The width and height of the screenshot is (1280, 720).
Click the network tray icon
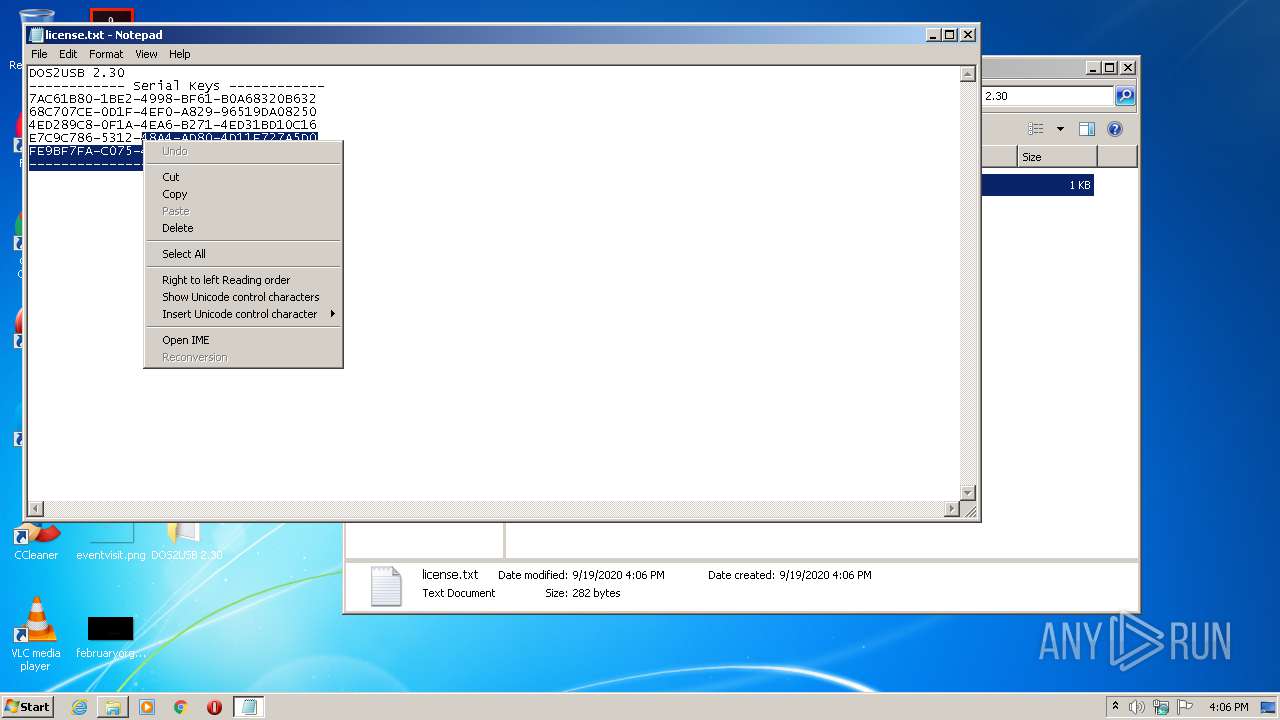[x=1161, y=707]
